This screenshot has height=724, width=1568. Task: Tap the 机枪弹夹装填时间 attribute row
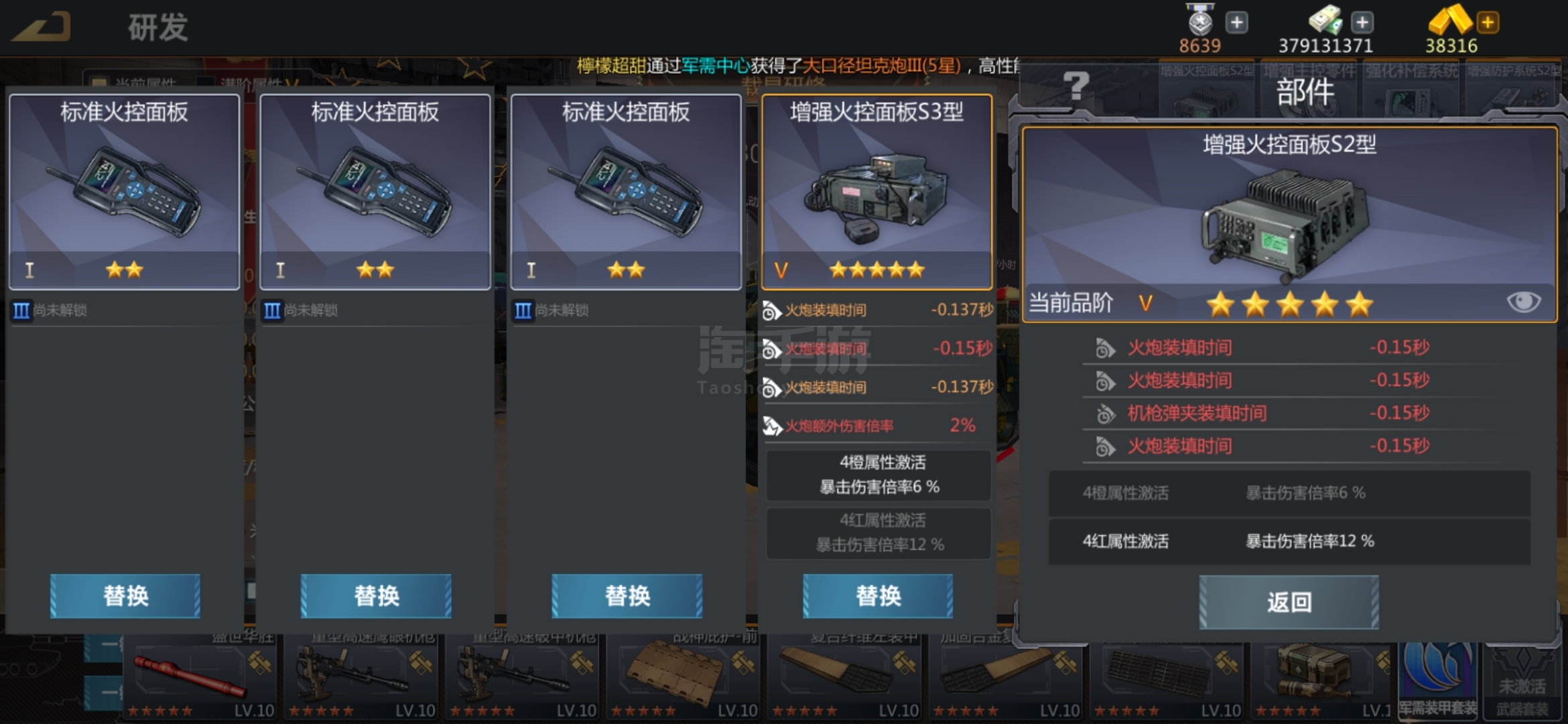(1289, 413)
